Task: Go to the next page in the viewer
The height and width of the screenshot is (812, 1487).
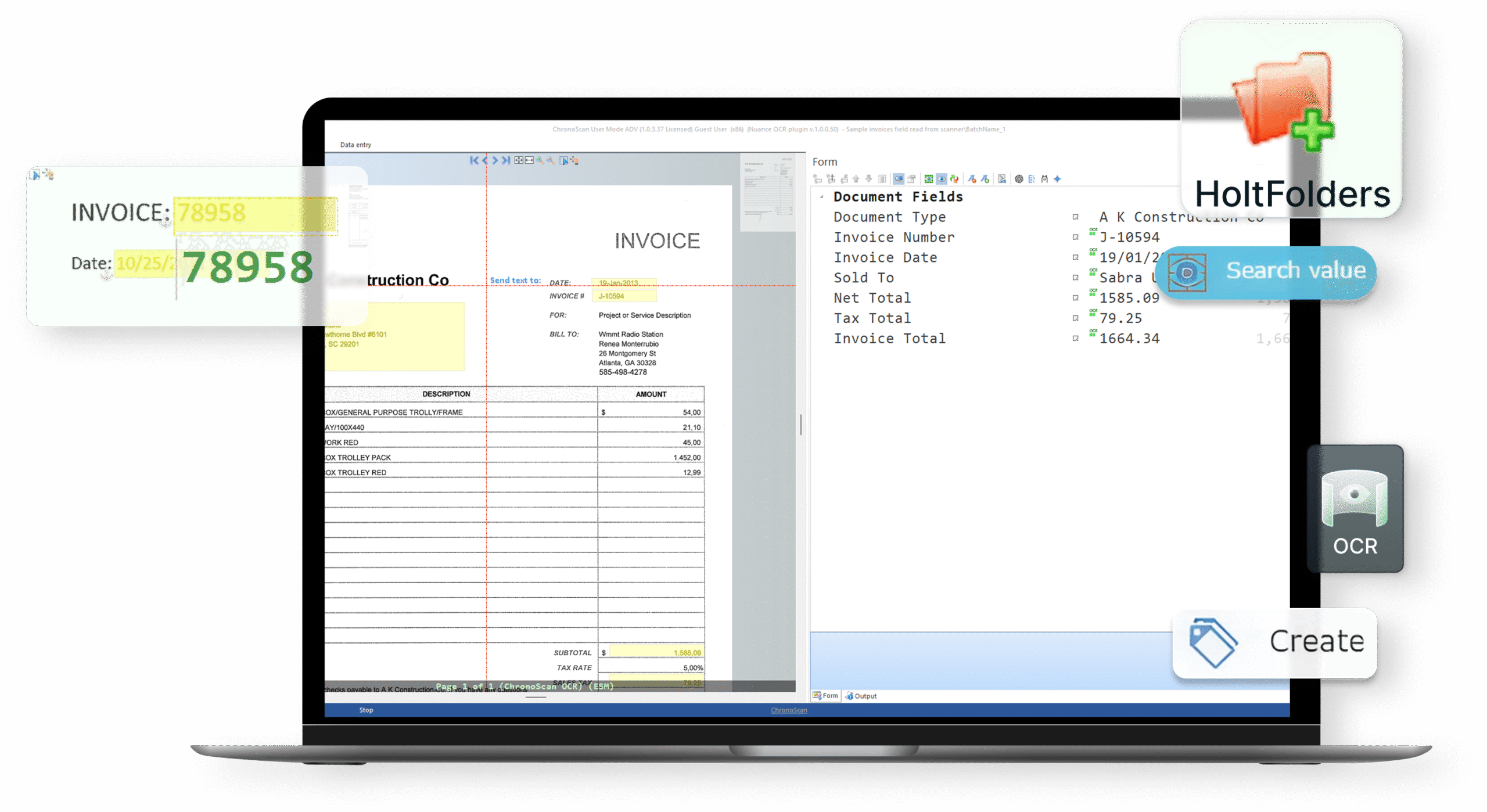Action: click(x=495, y=160)
